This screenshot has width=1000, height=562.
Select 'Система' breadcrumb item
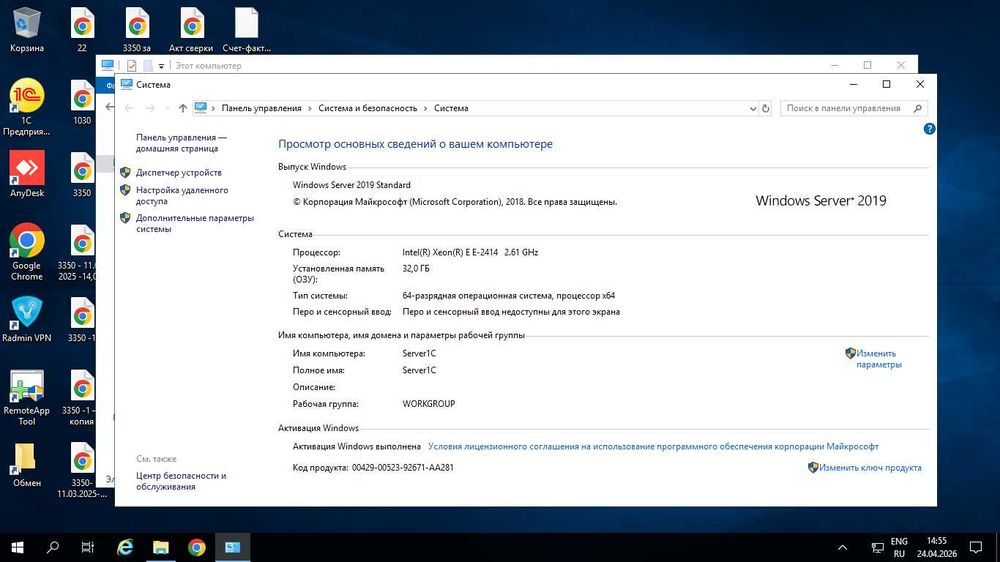[x=451, y=108]
